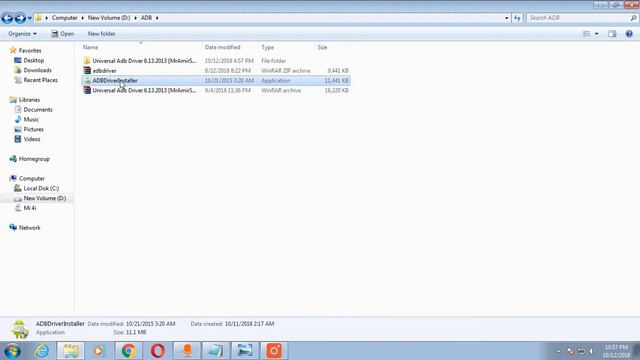Click the Open toolbar button
The image size is (640, 360).
tap(62, 34)
